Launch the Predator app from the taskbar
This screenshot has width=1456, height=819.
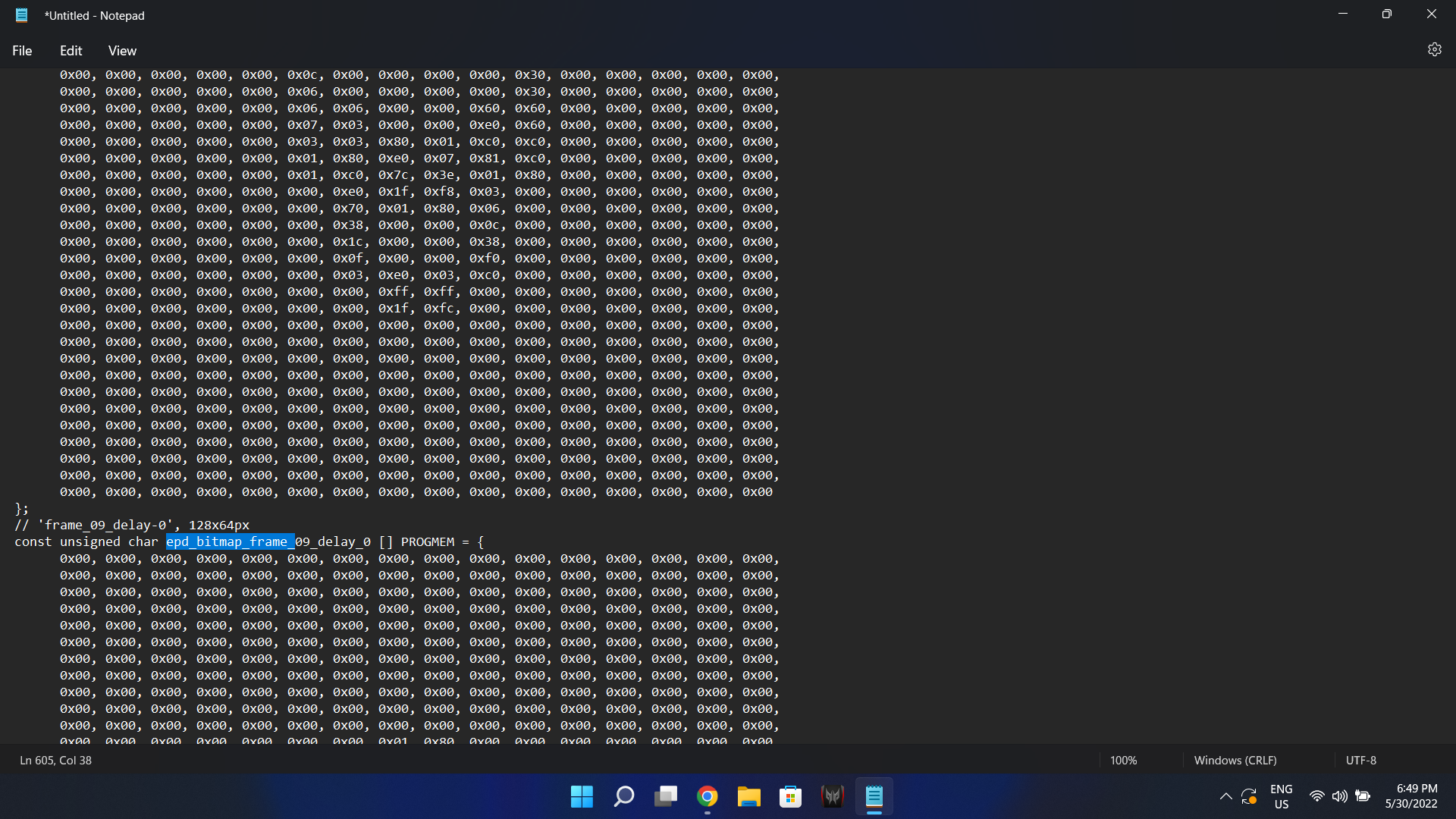(x=832, y=796)
